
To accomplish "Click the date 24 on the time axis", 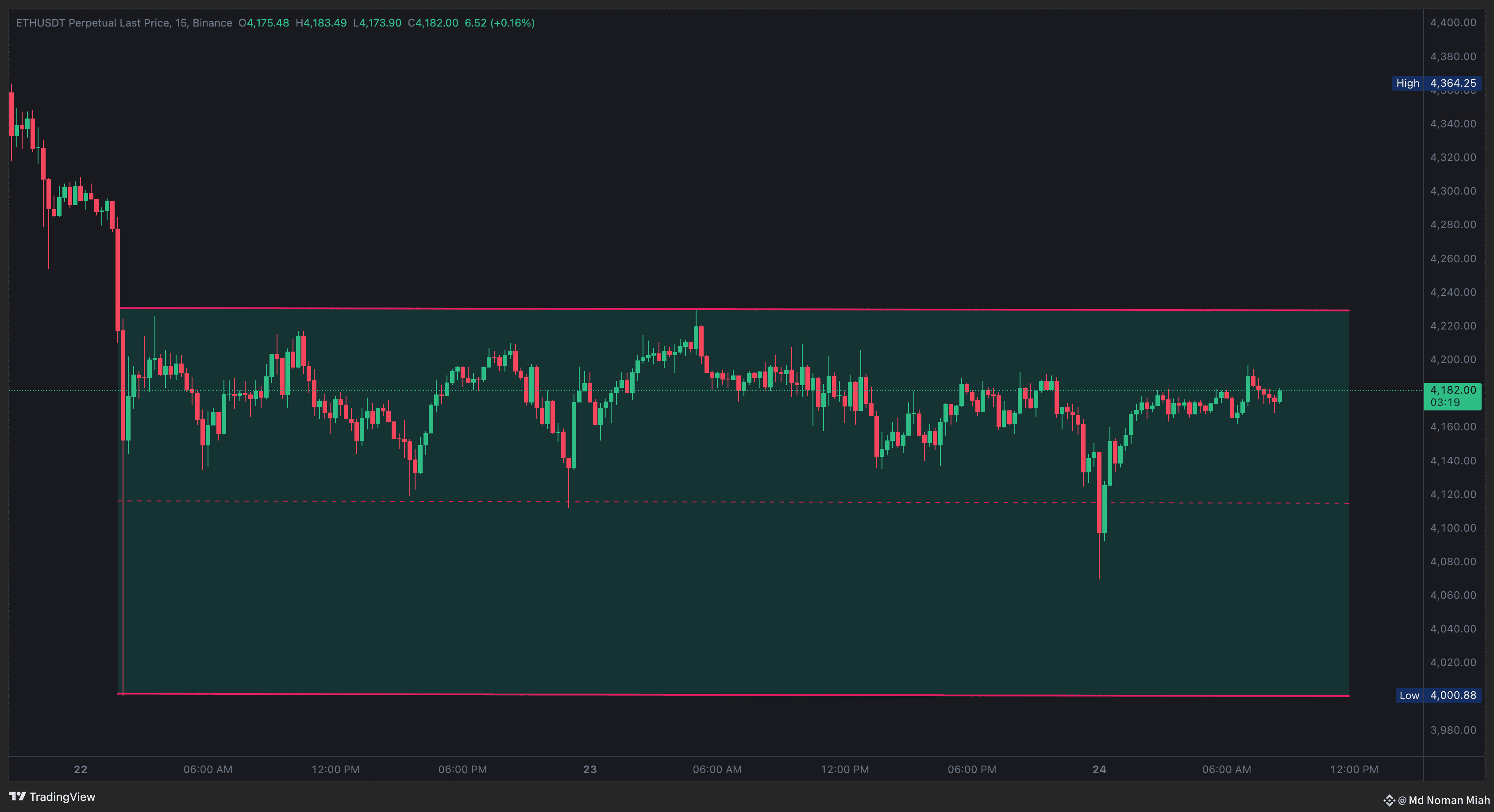I will [1099, 770].
